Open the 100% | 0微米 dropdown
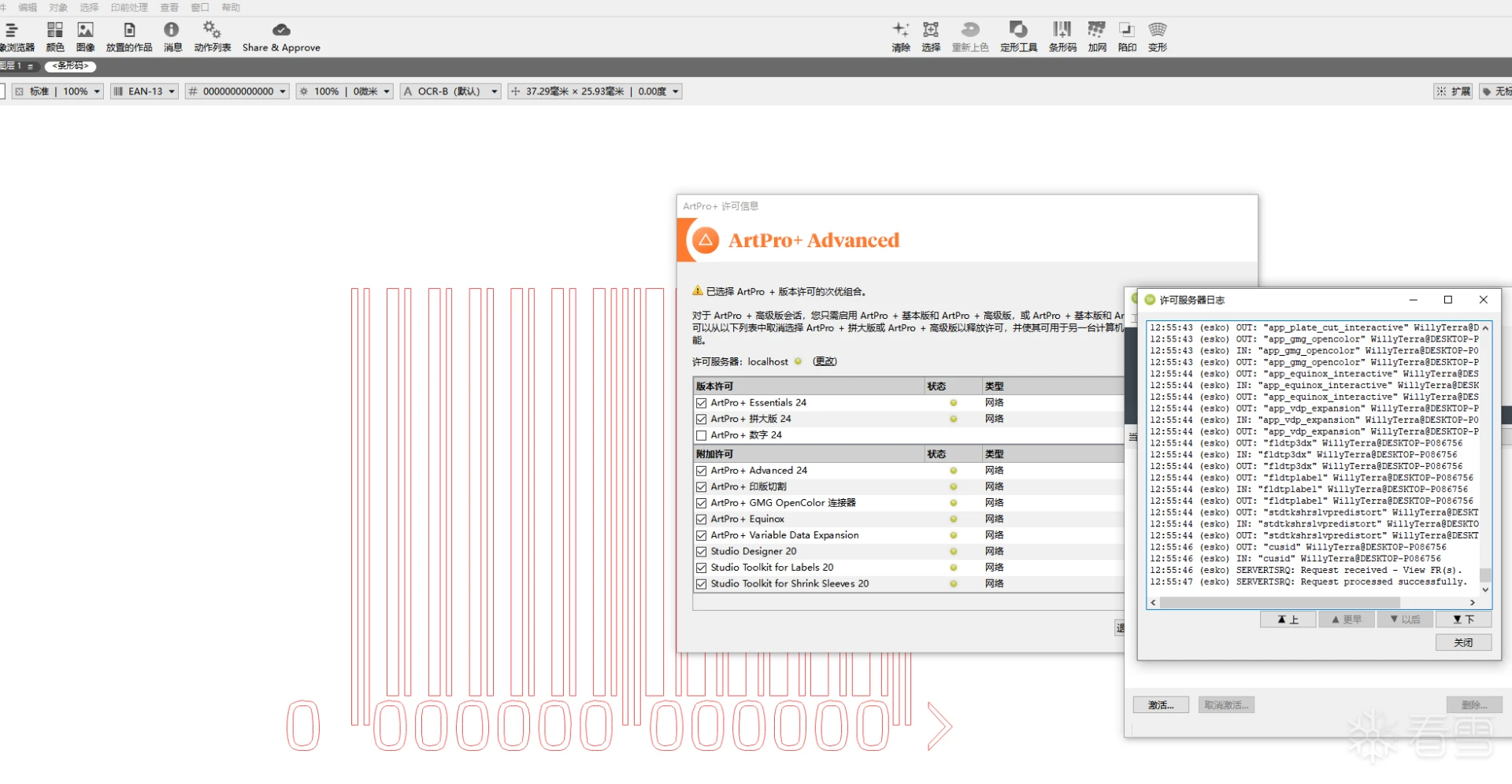 pos(345,91)
